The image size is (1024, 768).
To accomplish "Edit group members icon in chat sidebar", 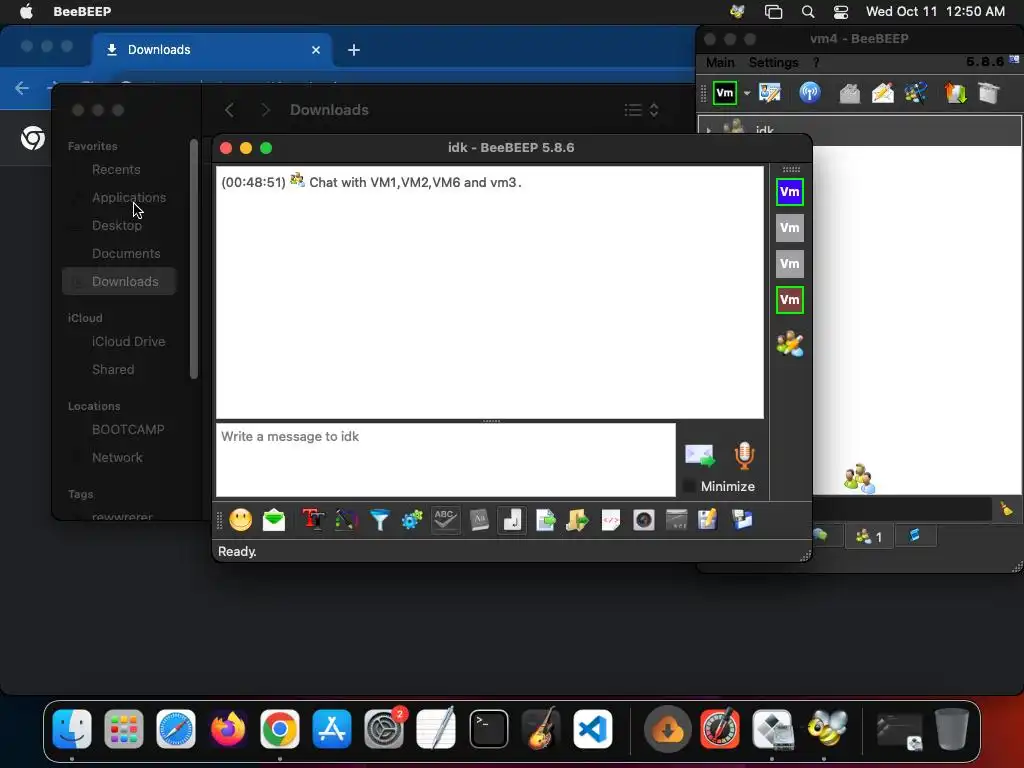I will 790,344.
